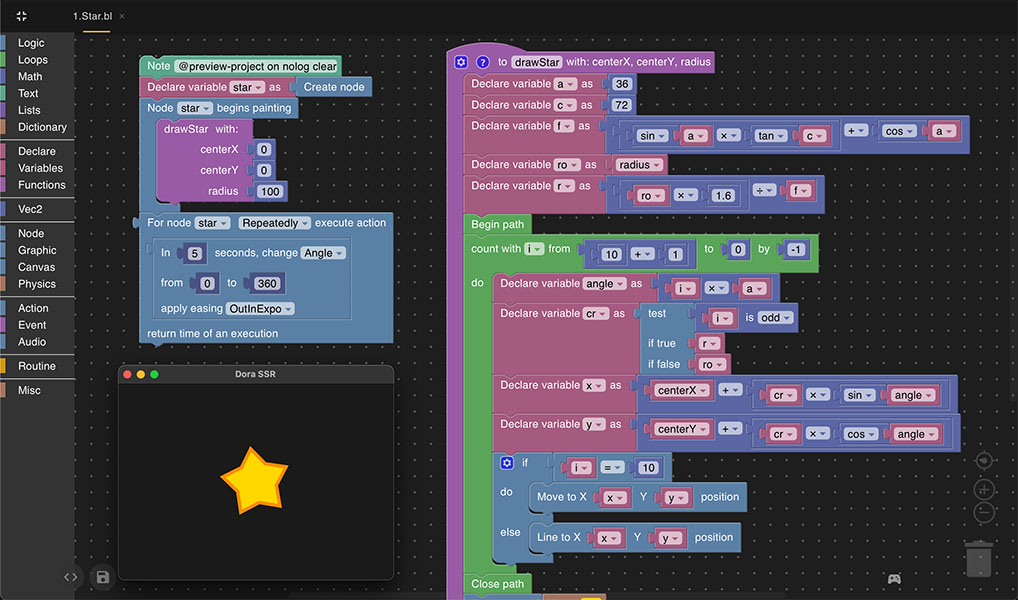The width and height of the screenshot is (1018, 600).
Task: Open the Physics category
Action: coord(37,284)
